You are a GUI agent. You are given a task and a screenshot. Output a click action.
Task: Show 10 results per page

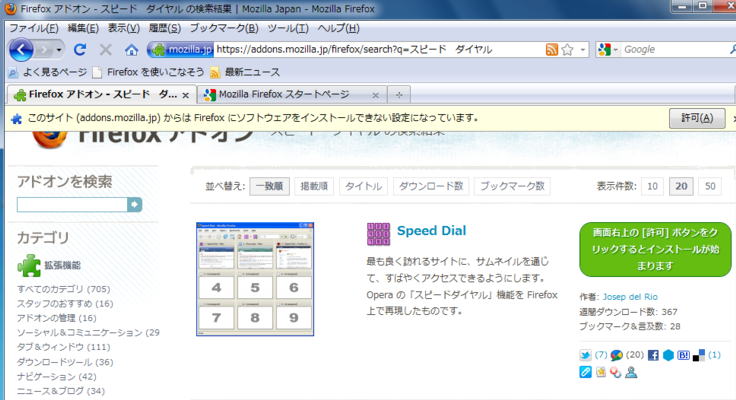(x=652, y=186)
